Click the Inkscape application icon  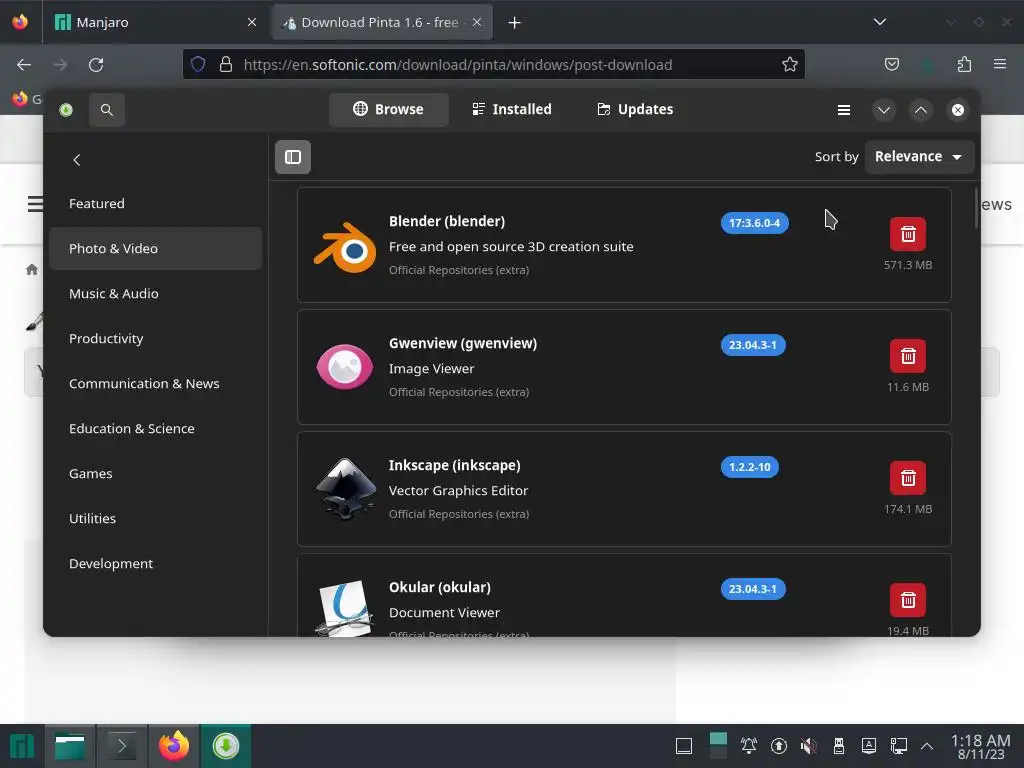pos(345,488)
